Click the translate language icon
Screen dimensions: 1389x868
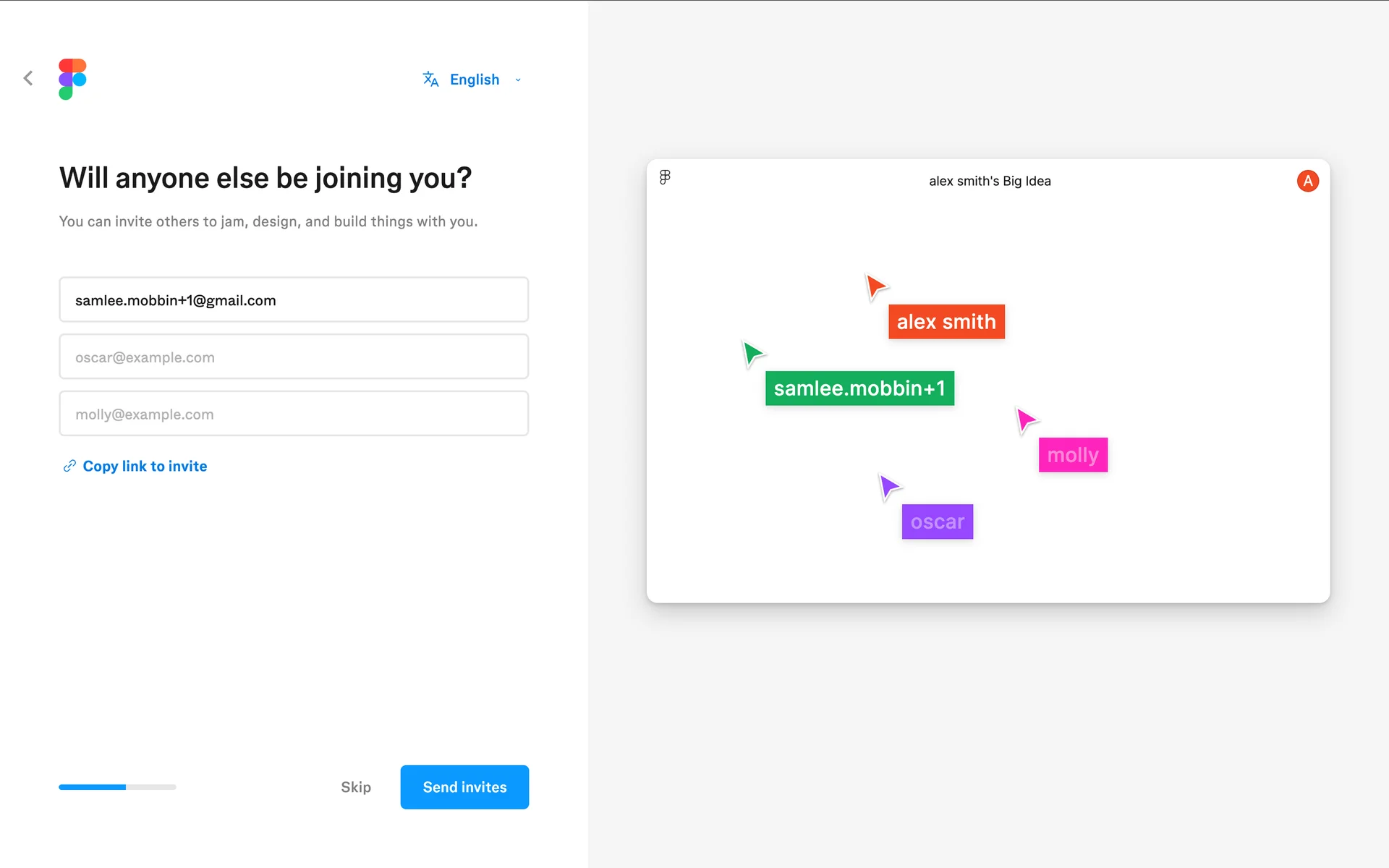tap(430, 79)
